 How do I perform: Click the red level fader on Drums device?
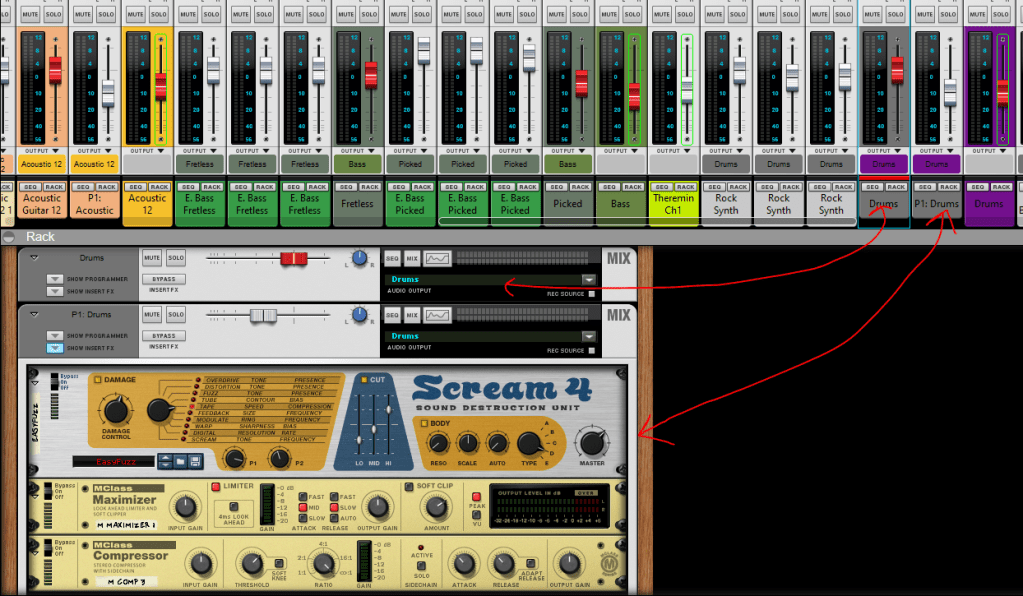click(294, 259)
